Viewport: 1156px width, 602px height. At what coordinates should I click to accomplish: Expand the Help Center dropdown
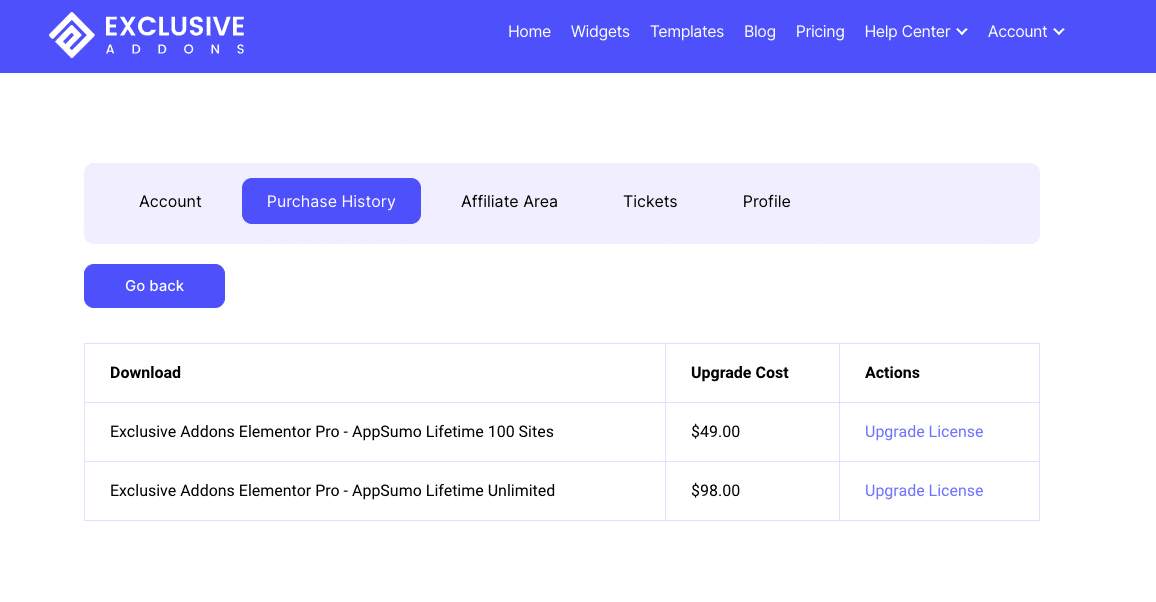(916, 32)
